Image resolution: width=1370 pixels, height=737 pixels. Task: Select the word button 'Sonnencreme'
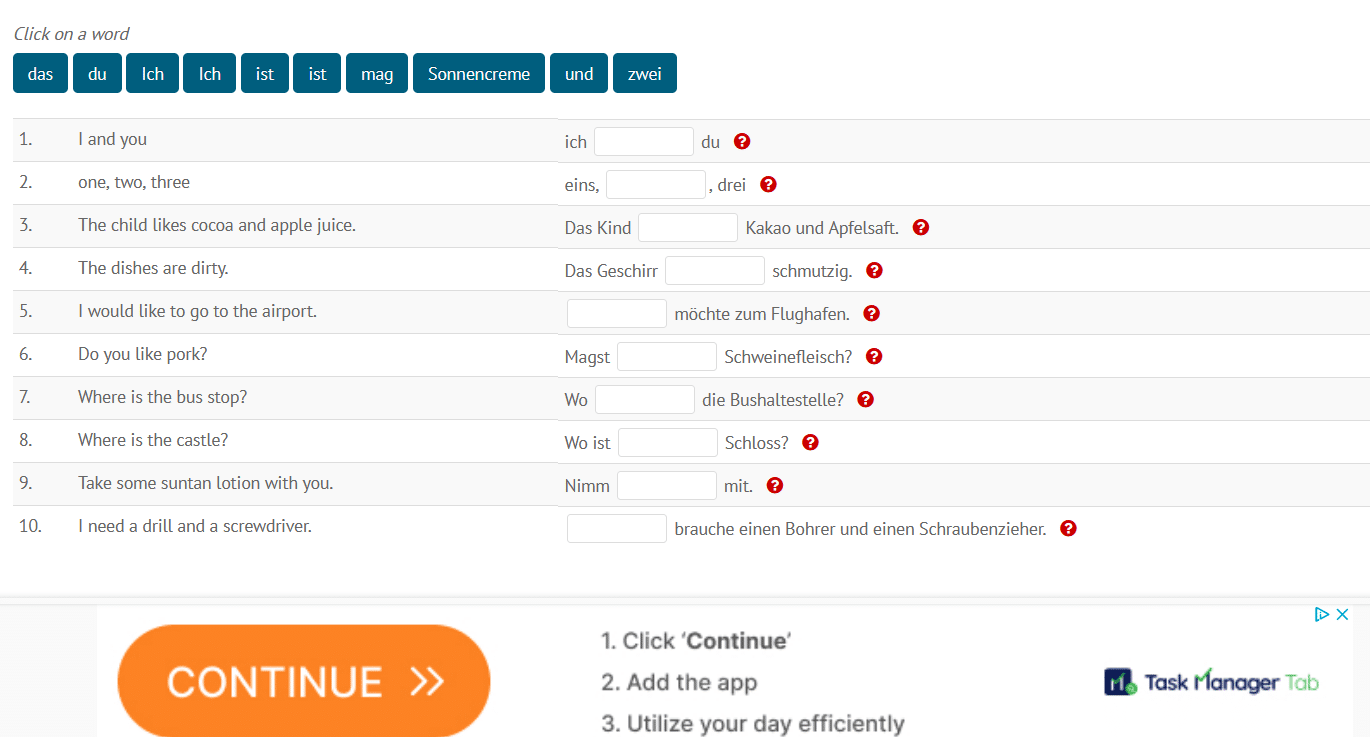(479, 73)
